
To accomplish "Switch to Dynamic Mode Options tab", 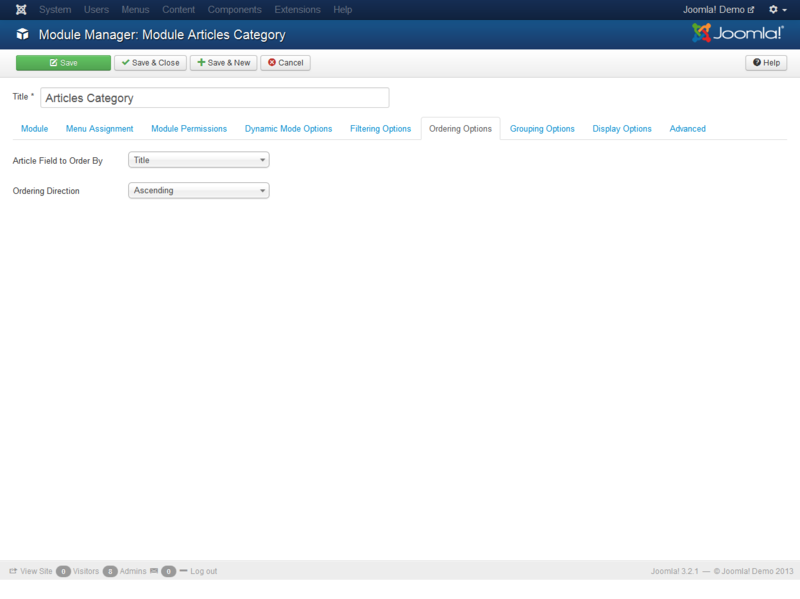I will (288, 129).
